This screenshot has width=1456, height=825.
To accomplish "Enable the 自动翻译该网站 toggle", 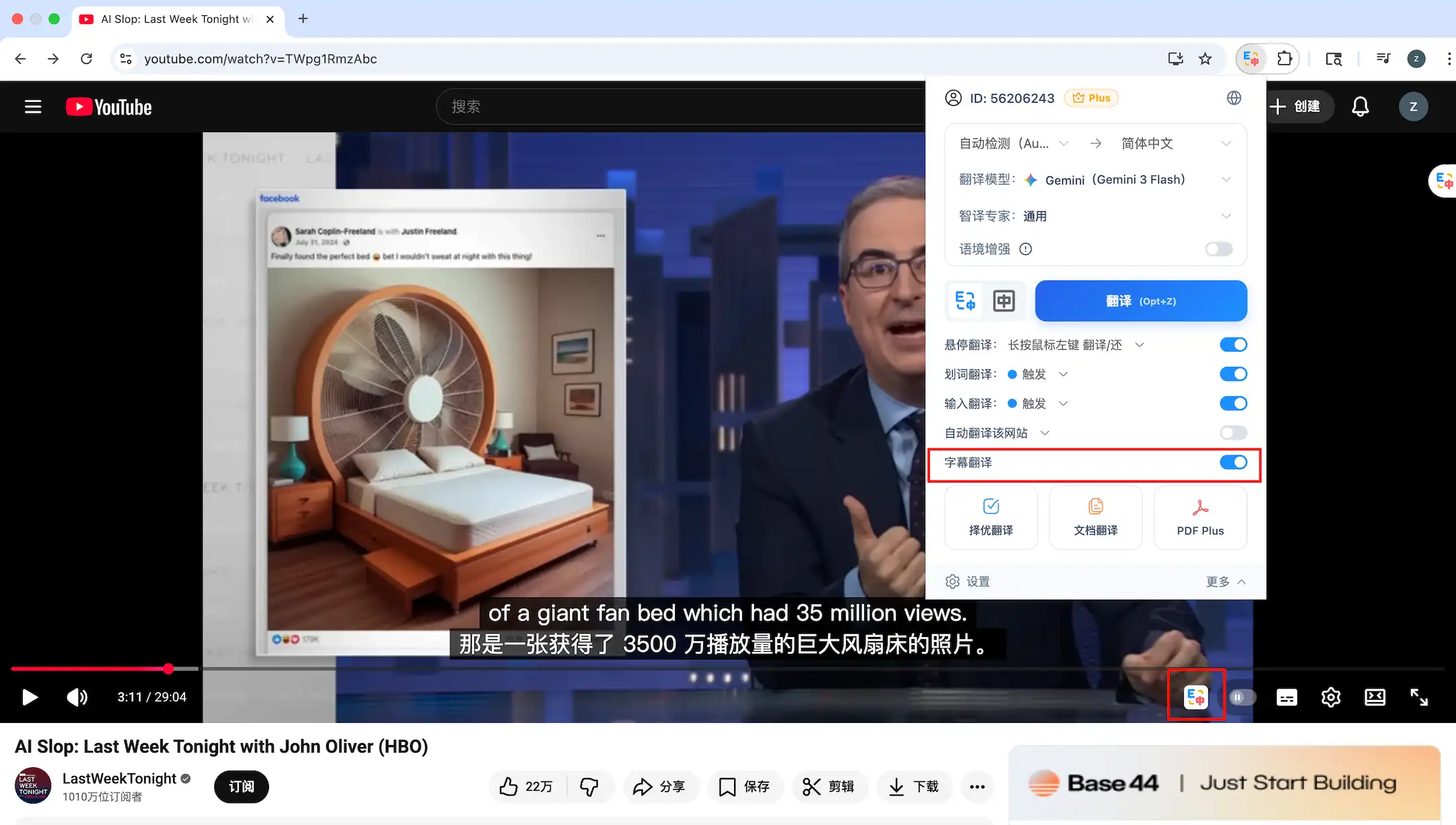I will pyautogui.click(x=1233, y=432).
